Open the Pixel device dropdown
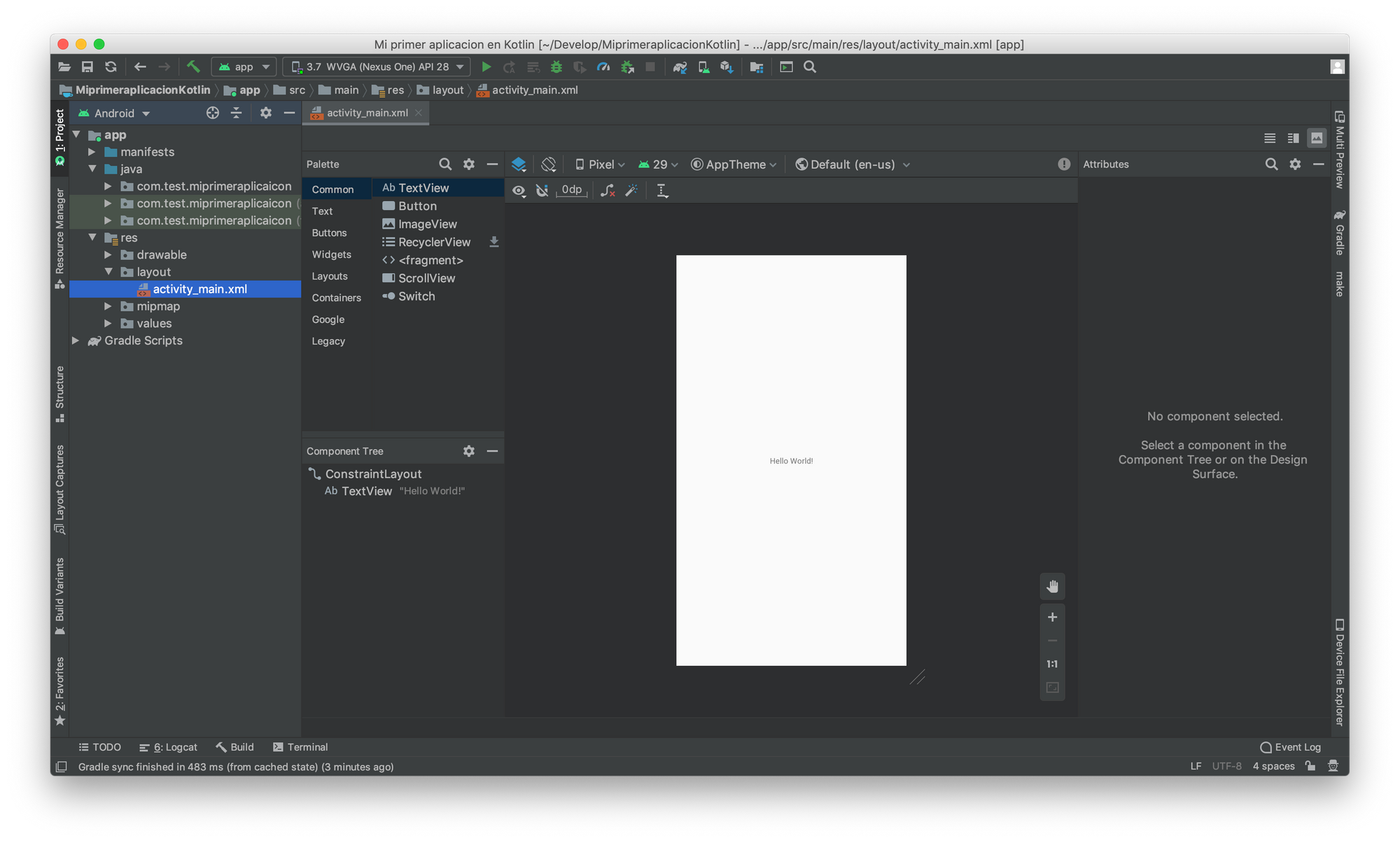 (600, 165)
